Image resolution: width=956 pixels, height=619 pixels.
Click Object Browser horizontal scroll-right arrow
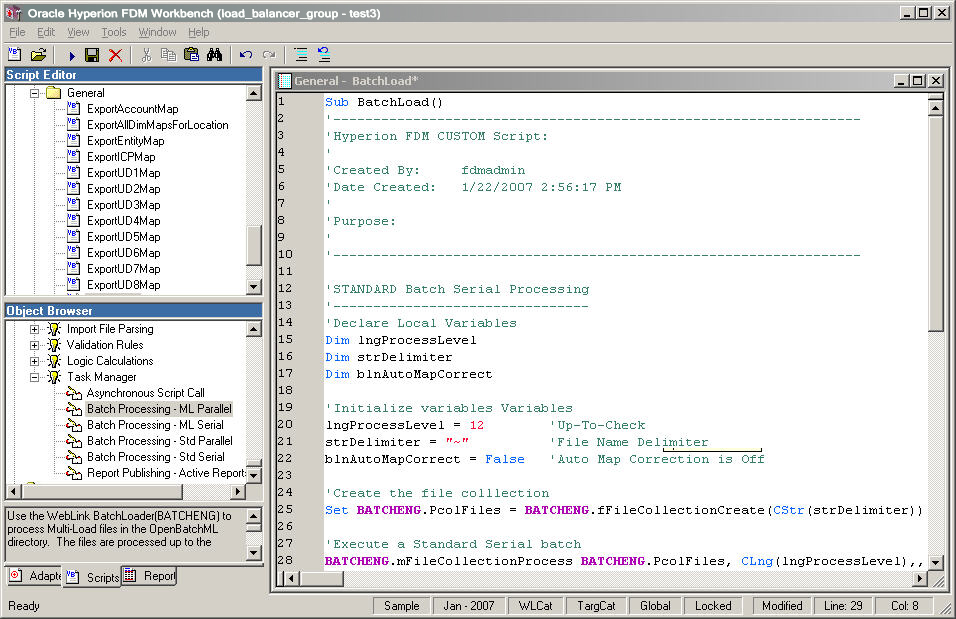238,491
